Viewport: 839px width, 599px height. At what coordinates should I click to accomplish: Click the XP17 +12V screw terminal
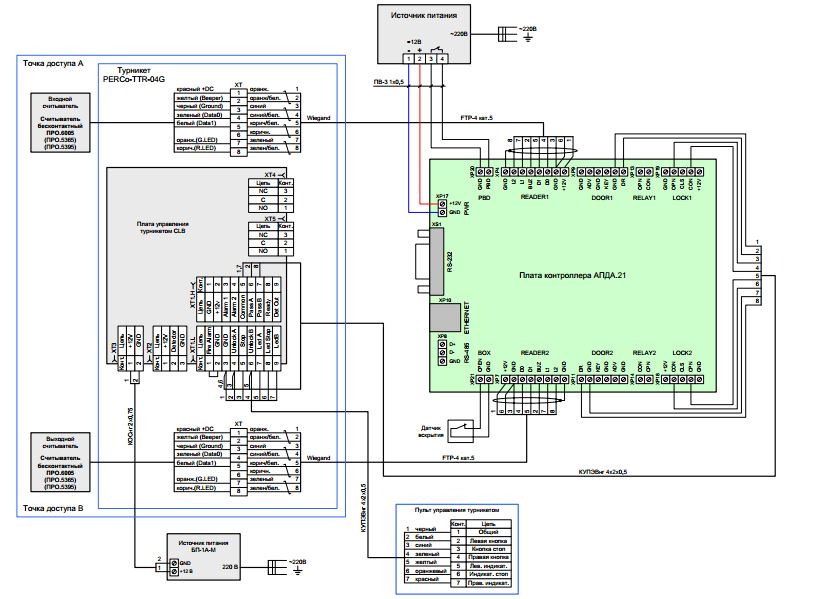[442, 204]
